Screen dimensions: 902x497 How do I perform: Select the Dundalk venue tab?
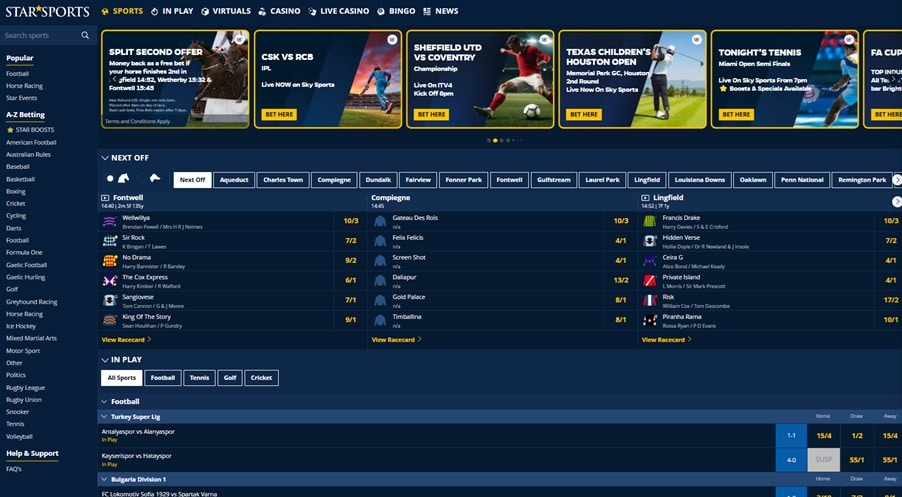[x=378, y=180]
